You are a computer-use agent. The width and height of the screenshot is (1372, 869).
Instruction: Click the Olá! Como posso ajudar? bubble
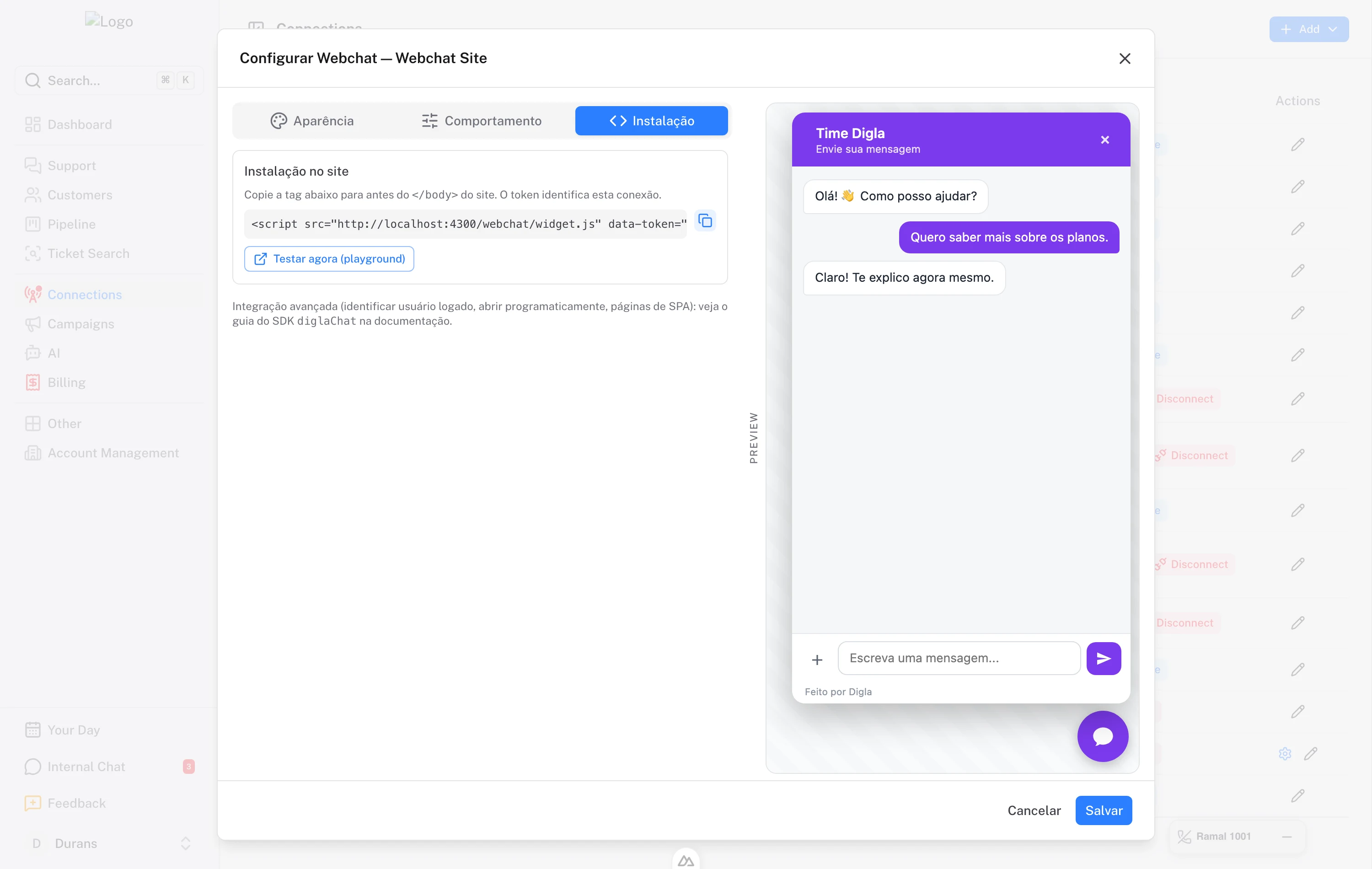(895, 196)
